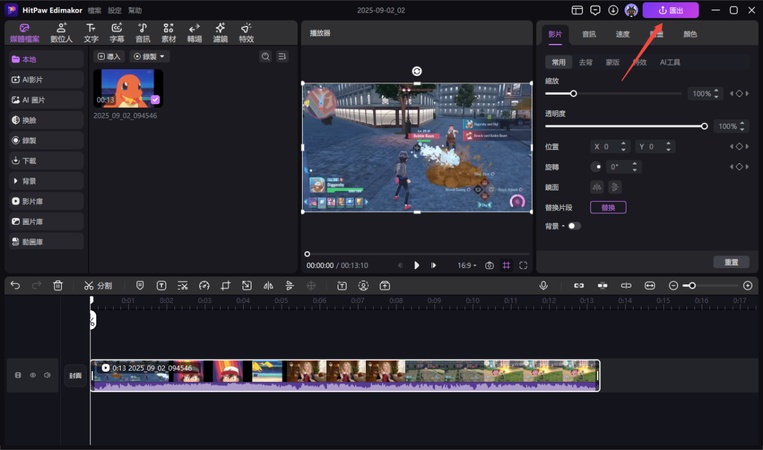Open the 16:9 aspect ratio dropdown
Viewport: 763px width, 450px height.
pos(467,266)
